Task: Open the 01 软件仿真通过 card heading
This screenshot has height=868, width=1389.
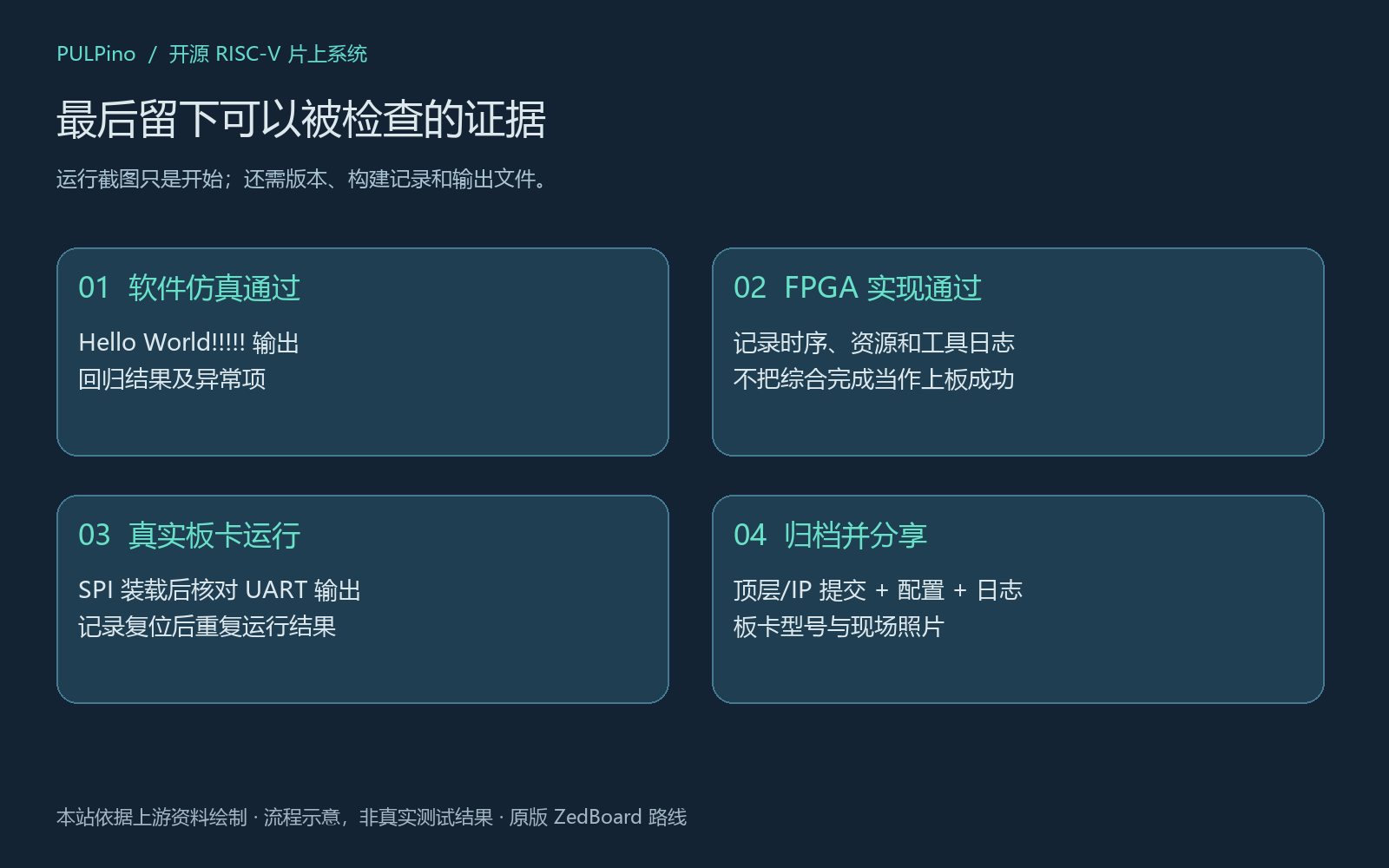Action: [x=189, y=287]
